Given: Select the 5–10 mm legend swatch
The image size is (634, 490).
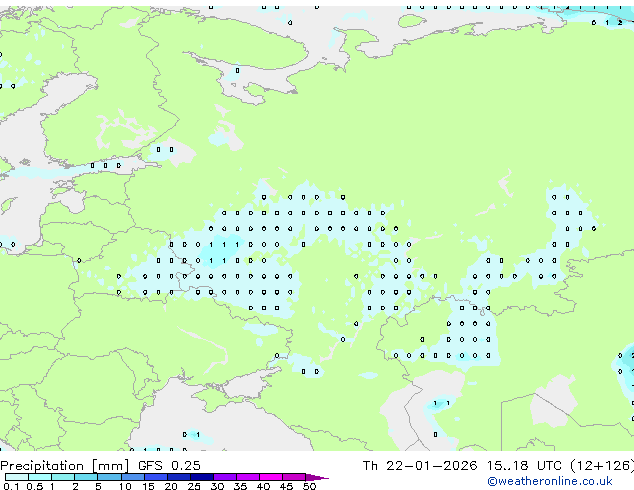Looking at the screenshot, I should click(x=109, y=477).
